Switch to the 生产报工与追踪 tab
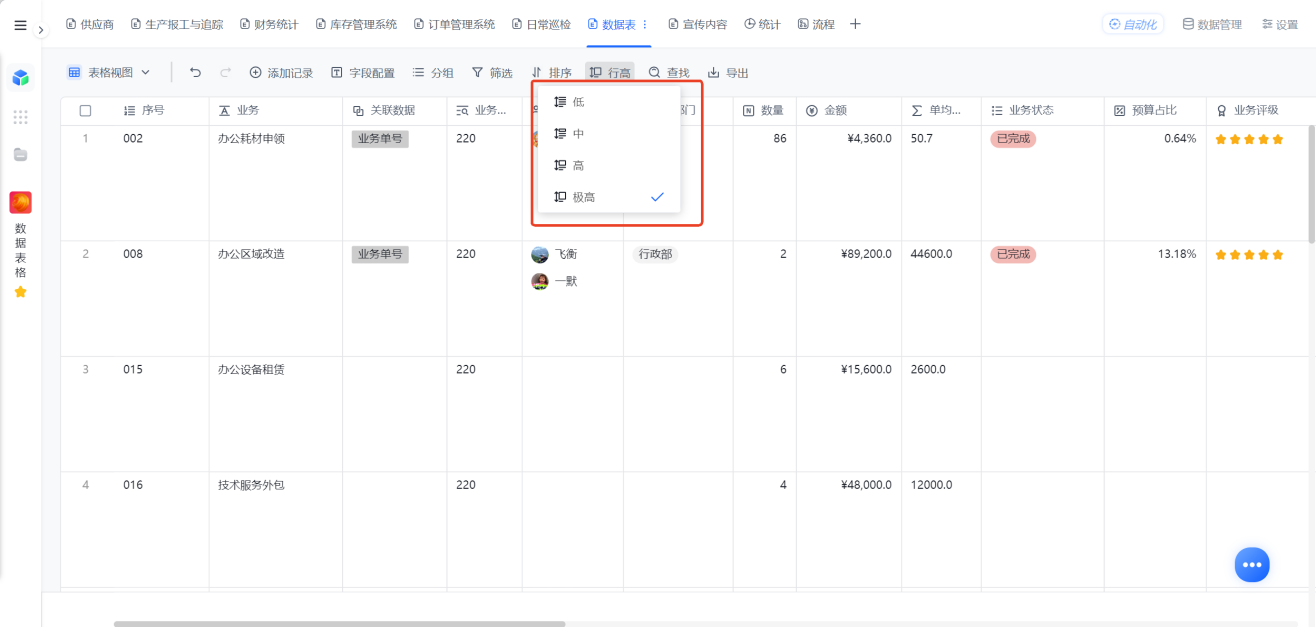 (177, 24)
